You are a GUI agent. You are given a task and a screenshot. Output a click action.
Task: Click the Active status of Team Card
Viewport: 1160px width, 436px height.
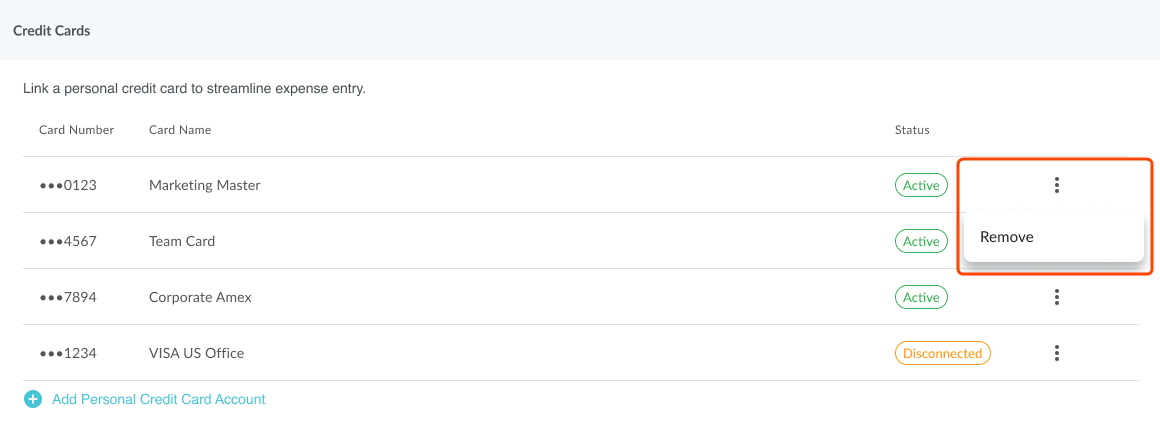click(x=921, y=241)
